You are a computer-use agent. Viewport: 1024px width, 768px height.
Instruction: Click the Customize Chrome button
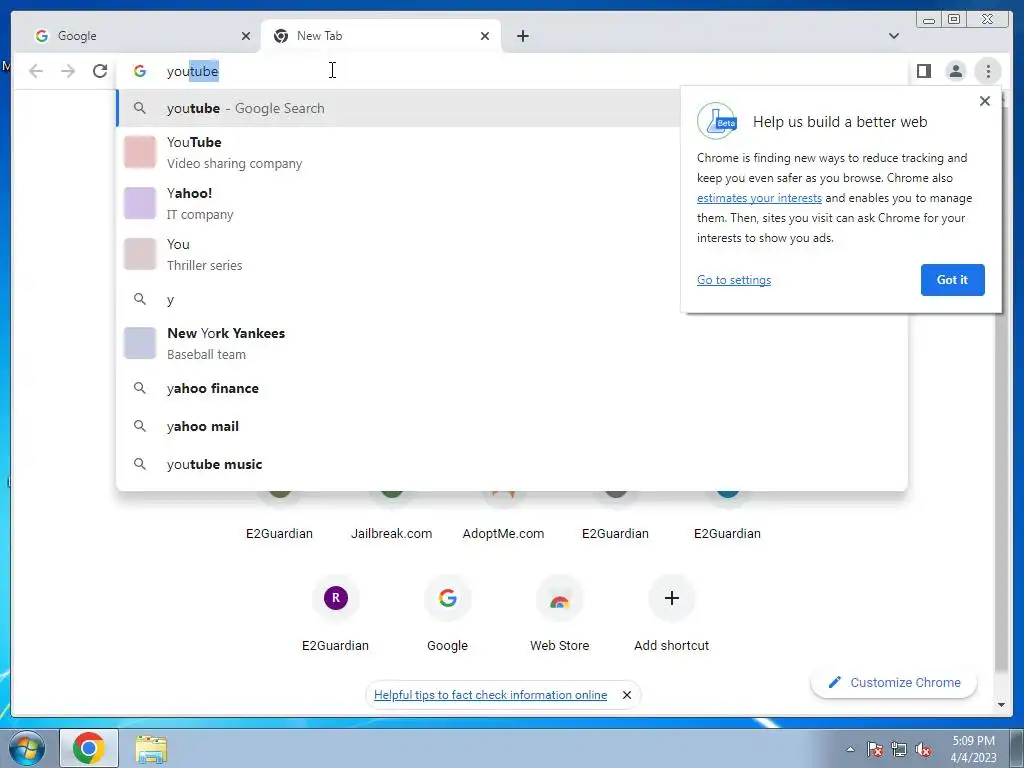coord(894,682)
